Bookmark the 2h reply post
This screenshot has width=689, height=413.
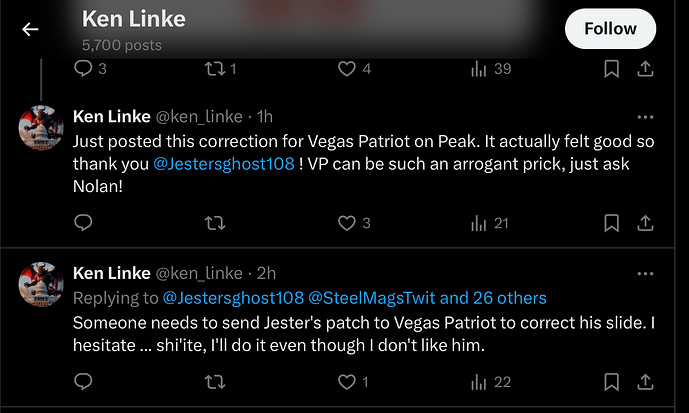pos(612,382)
